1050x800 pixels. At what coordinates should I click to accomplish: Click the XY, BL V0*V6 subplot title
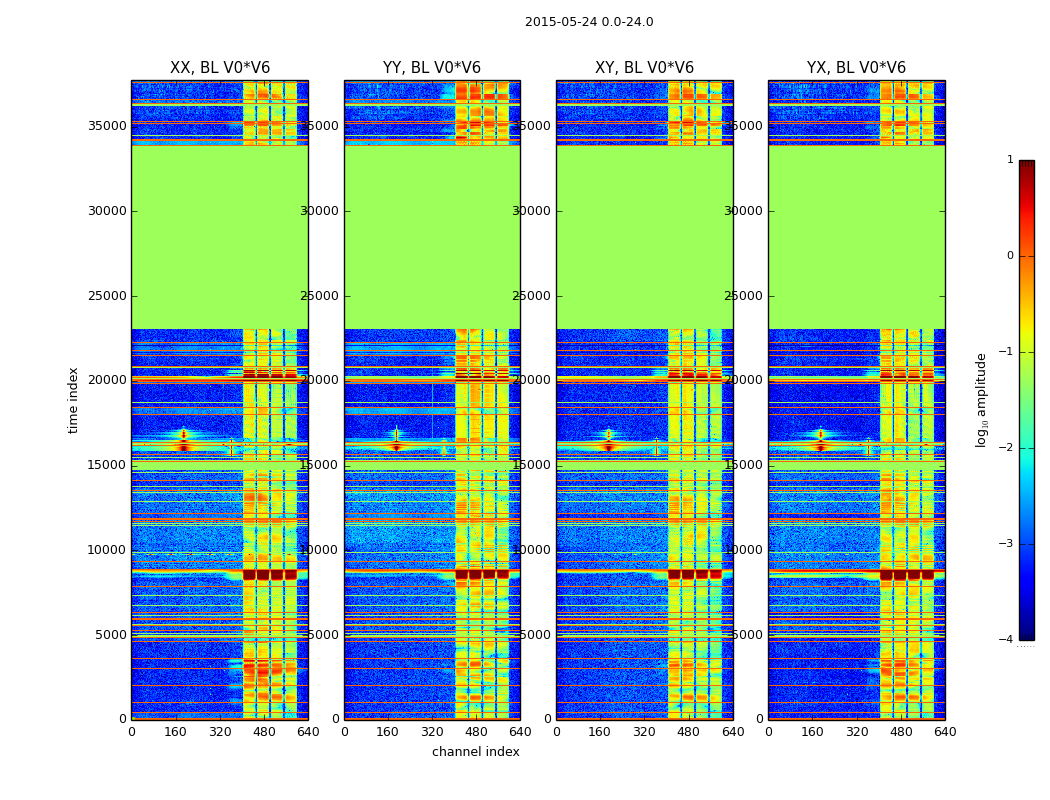click(644, 68)
